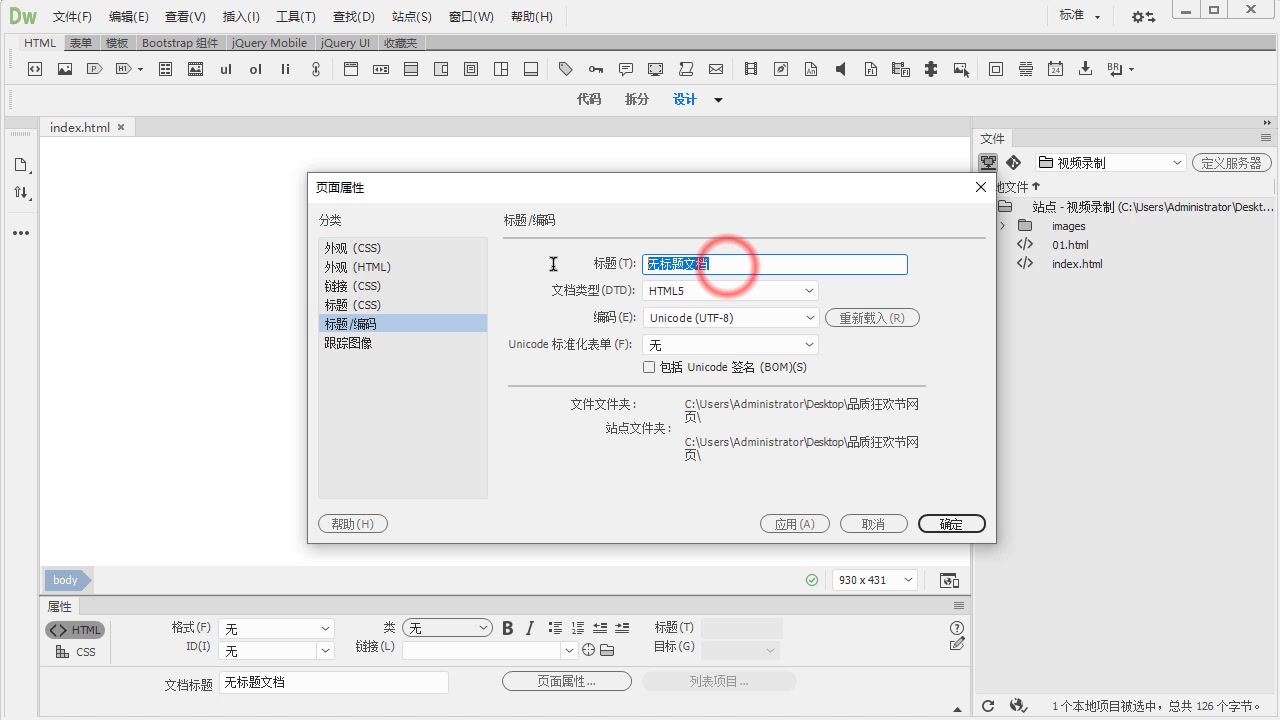This screenshot has height=720, width=1280.
Task: Insert a Date calendar icon
Action: pyautogui.click(x=1056, y=69)
